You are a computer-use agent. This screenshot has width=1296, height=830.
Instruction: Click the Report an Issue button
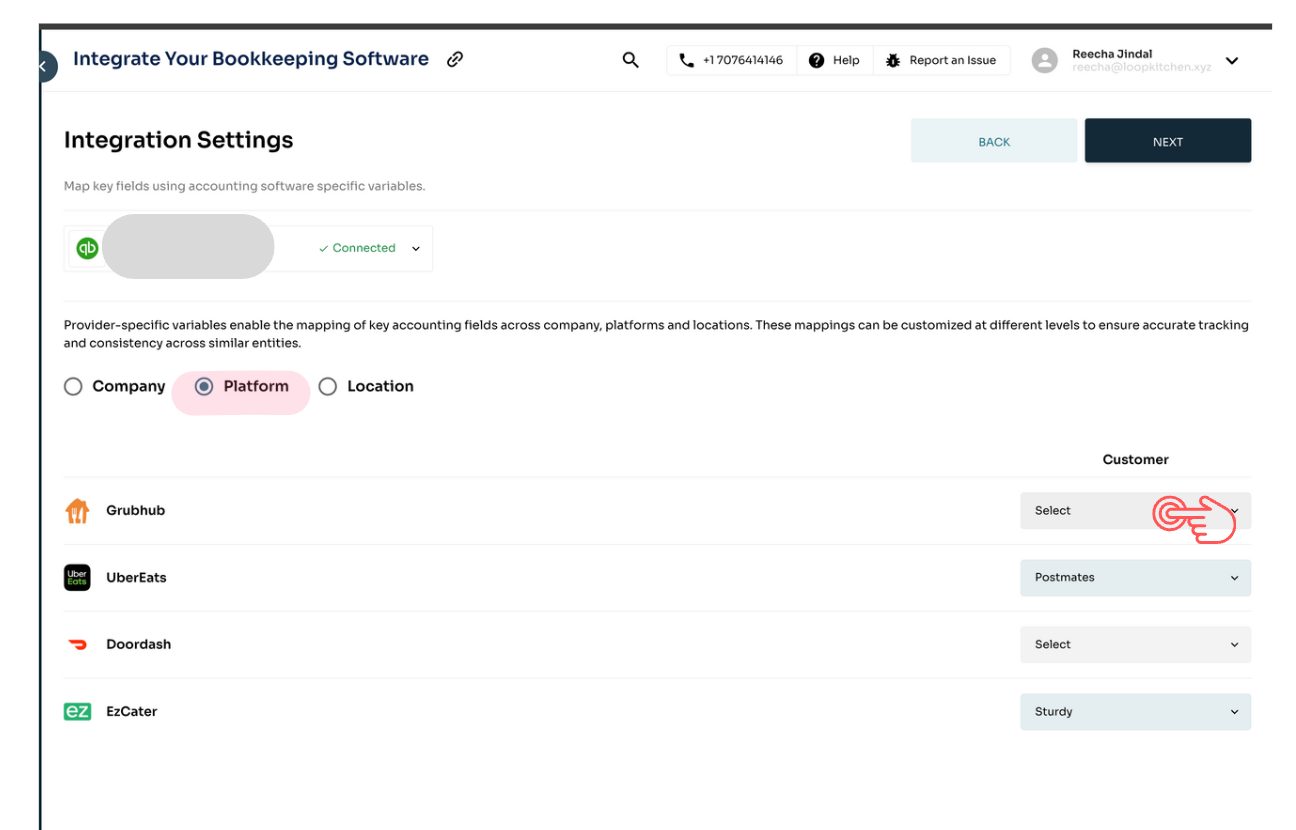point(941,60)
